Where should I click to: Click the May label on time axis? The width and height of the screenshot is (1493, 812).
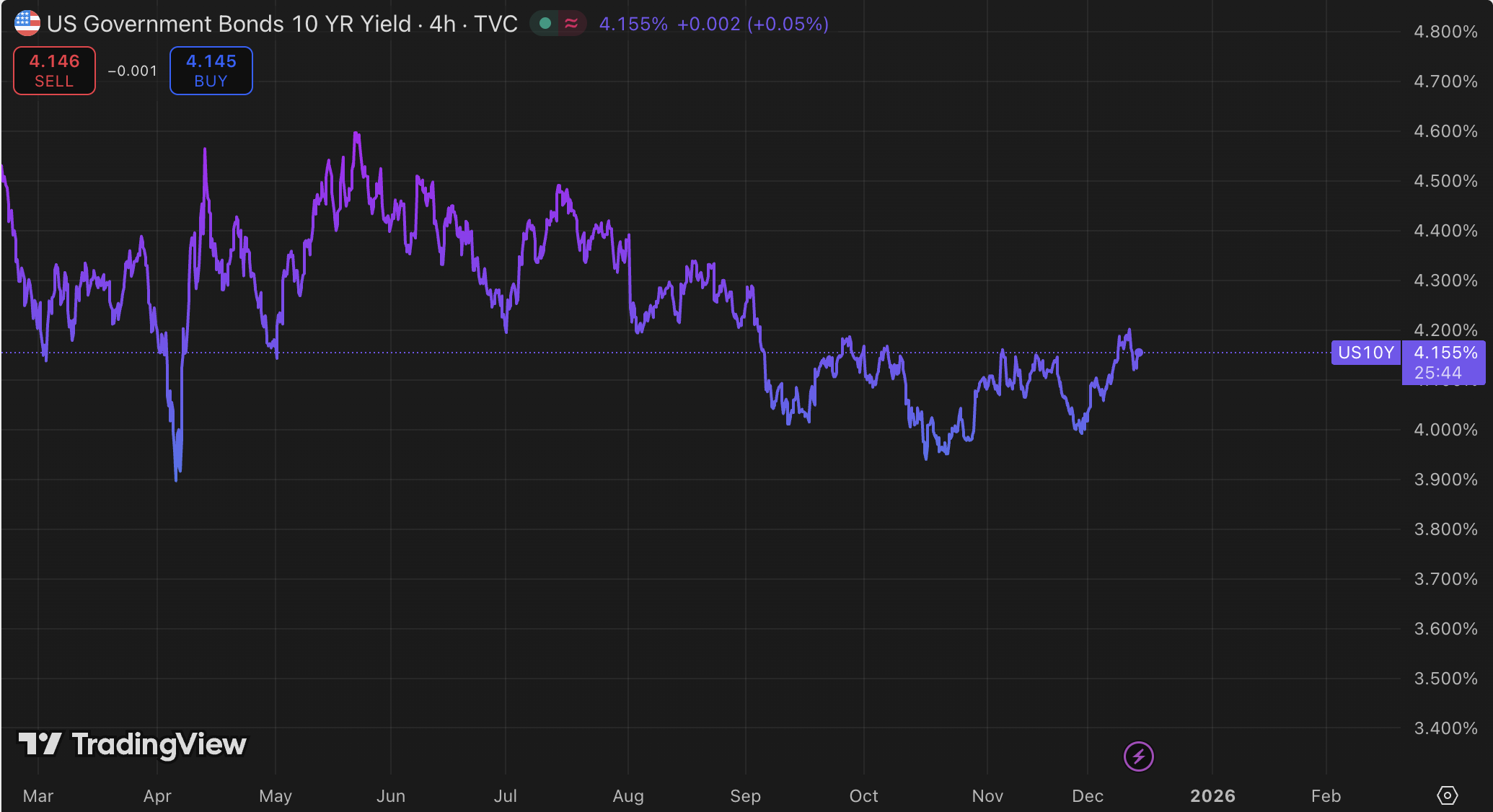point(276,796)
